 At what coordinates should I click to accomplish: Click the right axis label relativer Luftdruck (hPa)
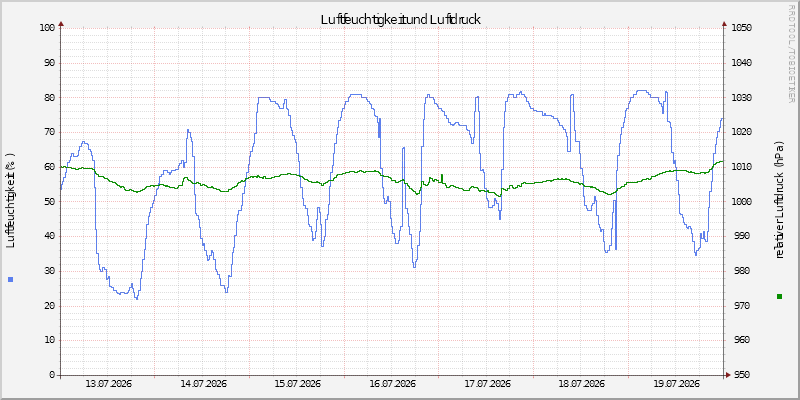pyautogui.click(x=779, y=200)
